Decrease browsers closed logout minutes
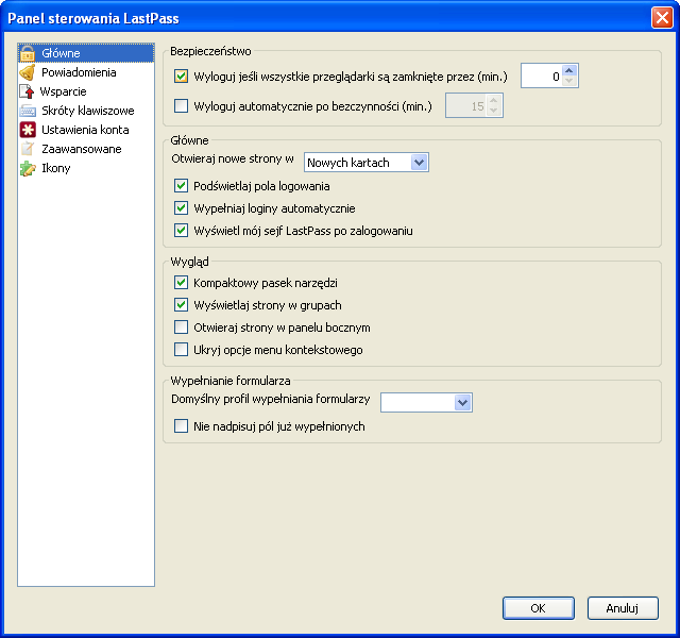The image size is (680, 638). (569, 81)
